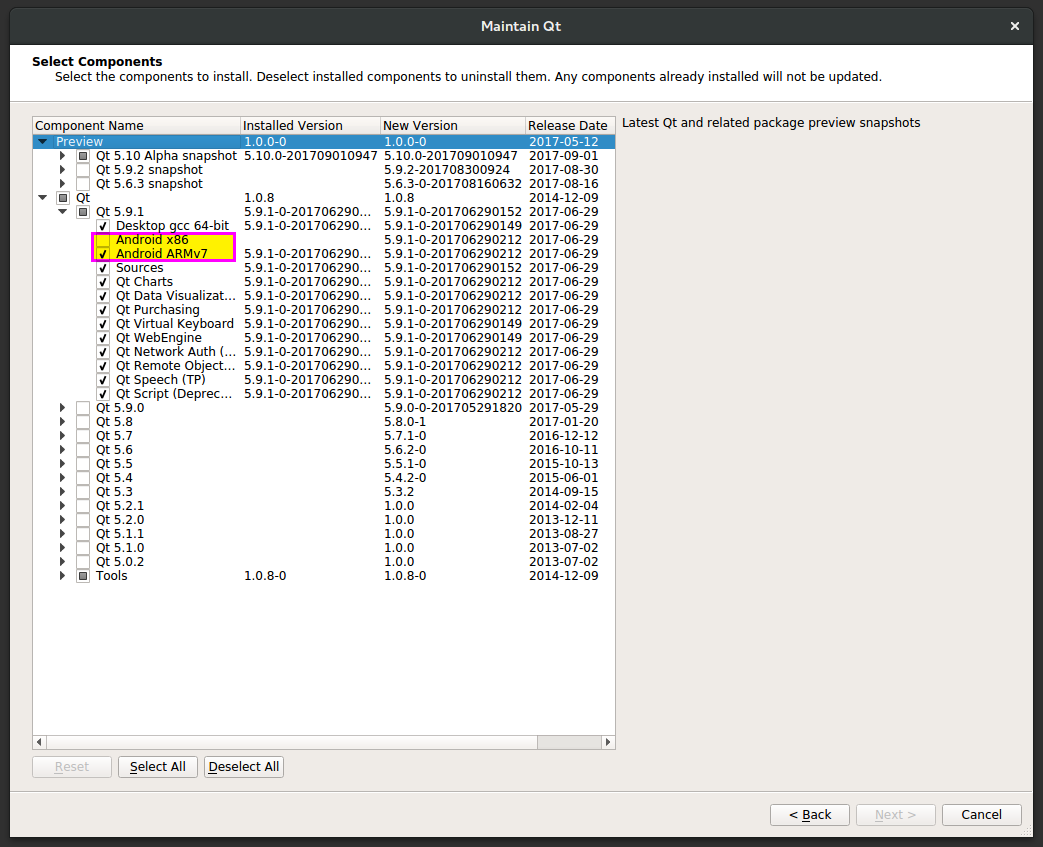This screenshot has height=847, width=1043.
Task: Check the Qt 5.9.0 checkbox
Action: [x=83, y=408]
